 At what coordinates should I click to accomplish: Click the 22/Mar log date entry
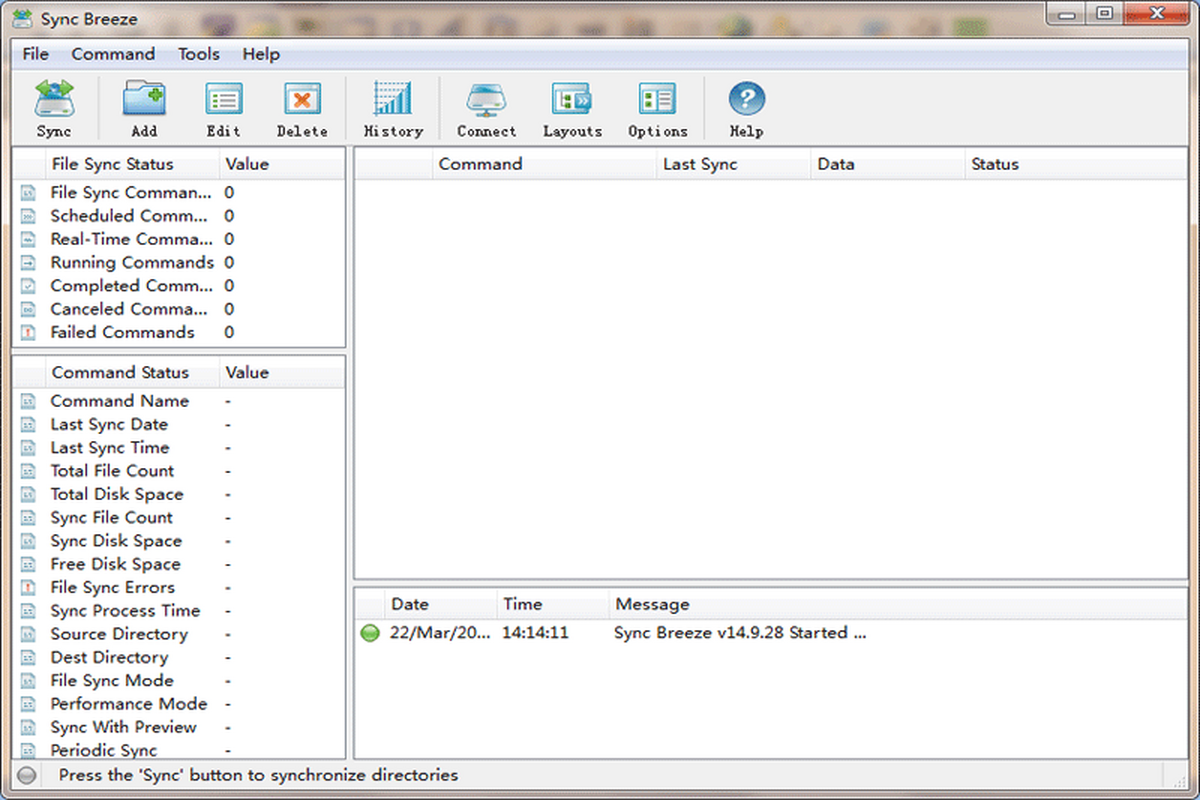point(440,633)
